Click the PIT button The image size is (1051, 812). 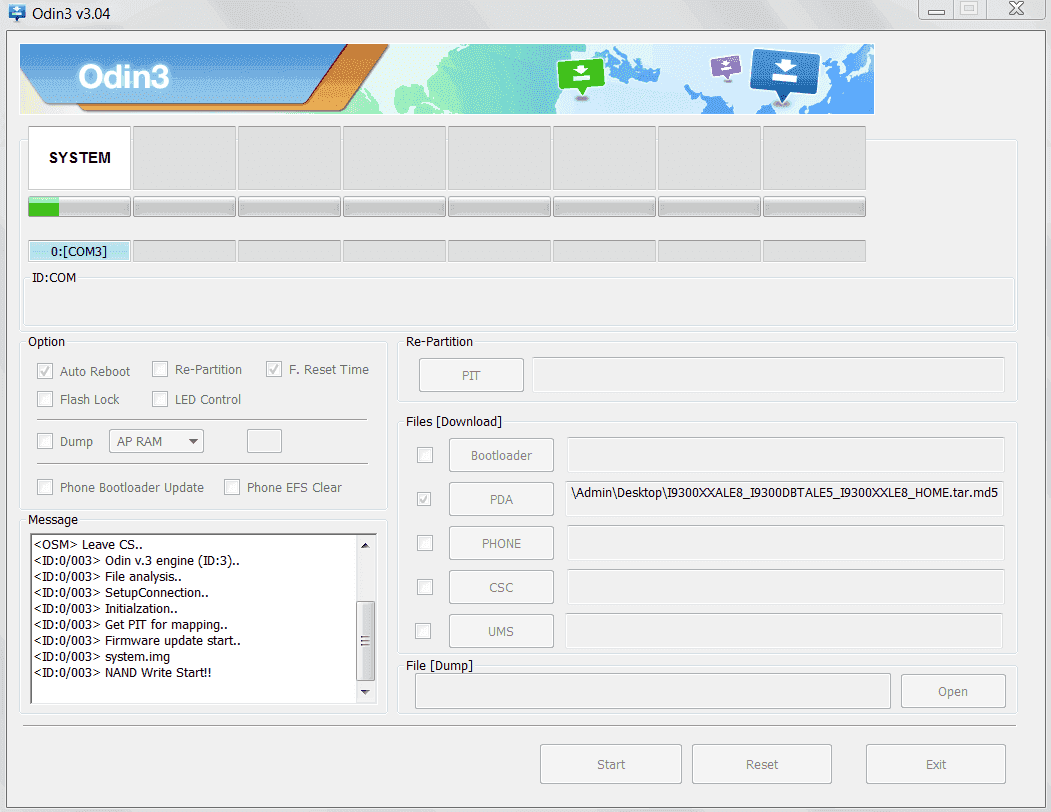471,375
